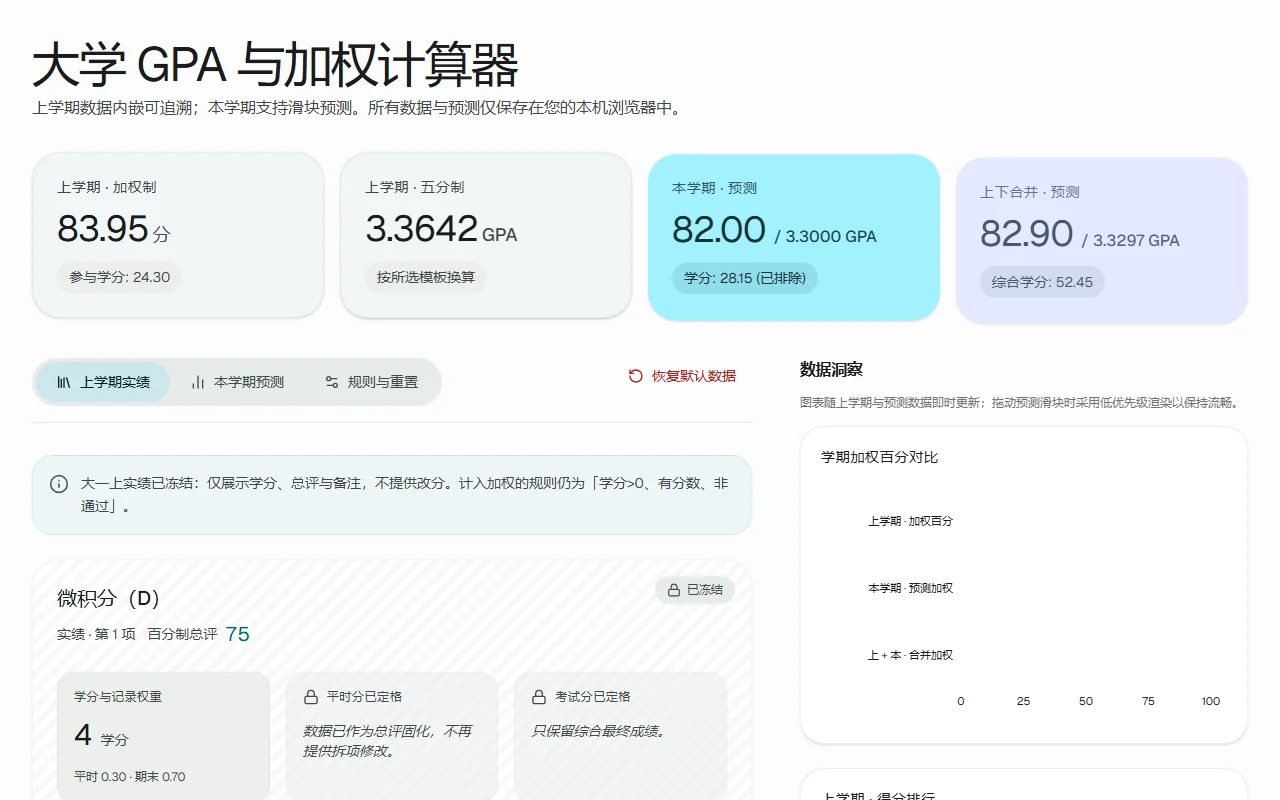This screenshot has height=800, width=1280.
Task: Click the 3.3642 GPA value
Action: (x=441, y=230)
